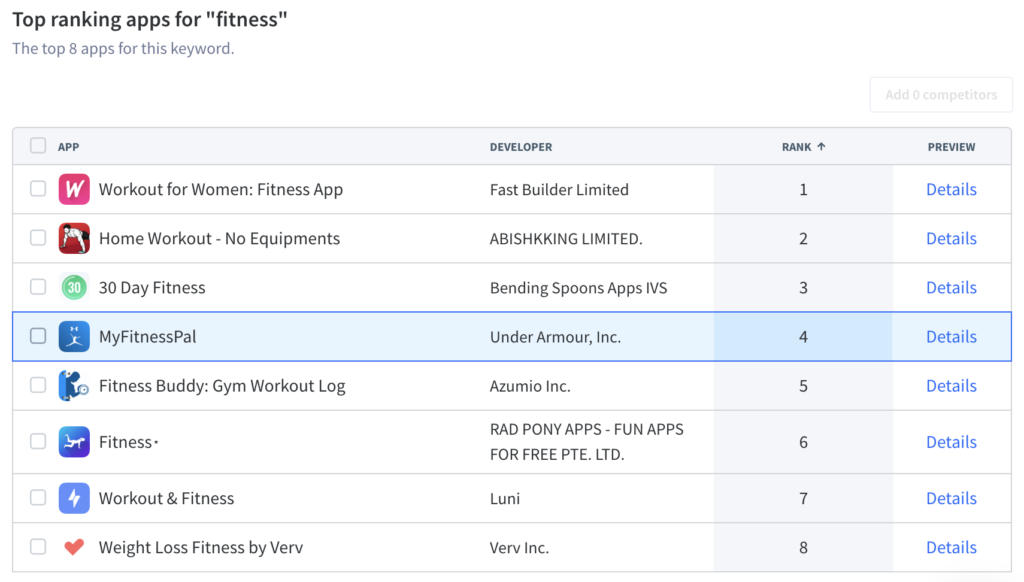Click the Workout & Fitness lightning icon
Image resolution: width=1024 pixels, height=582 pixels.
coord(74,498)
